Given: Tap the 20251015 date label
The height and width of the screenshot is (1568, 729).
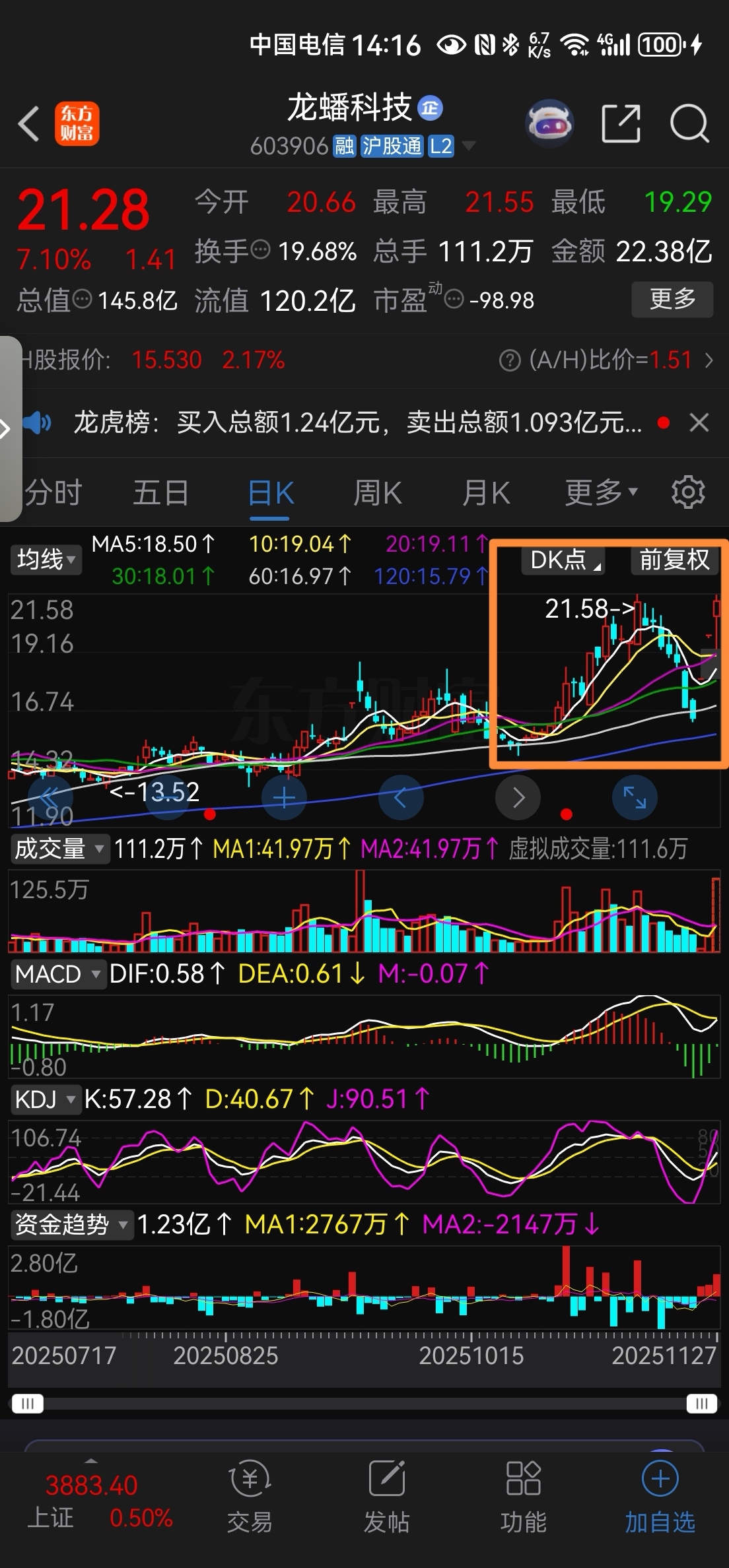Looking at the screenshot, I should [x=471, y=1356].
